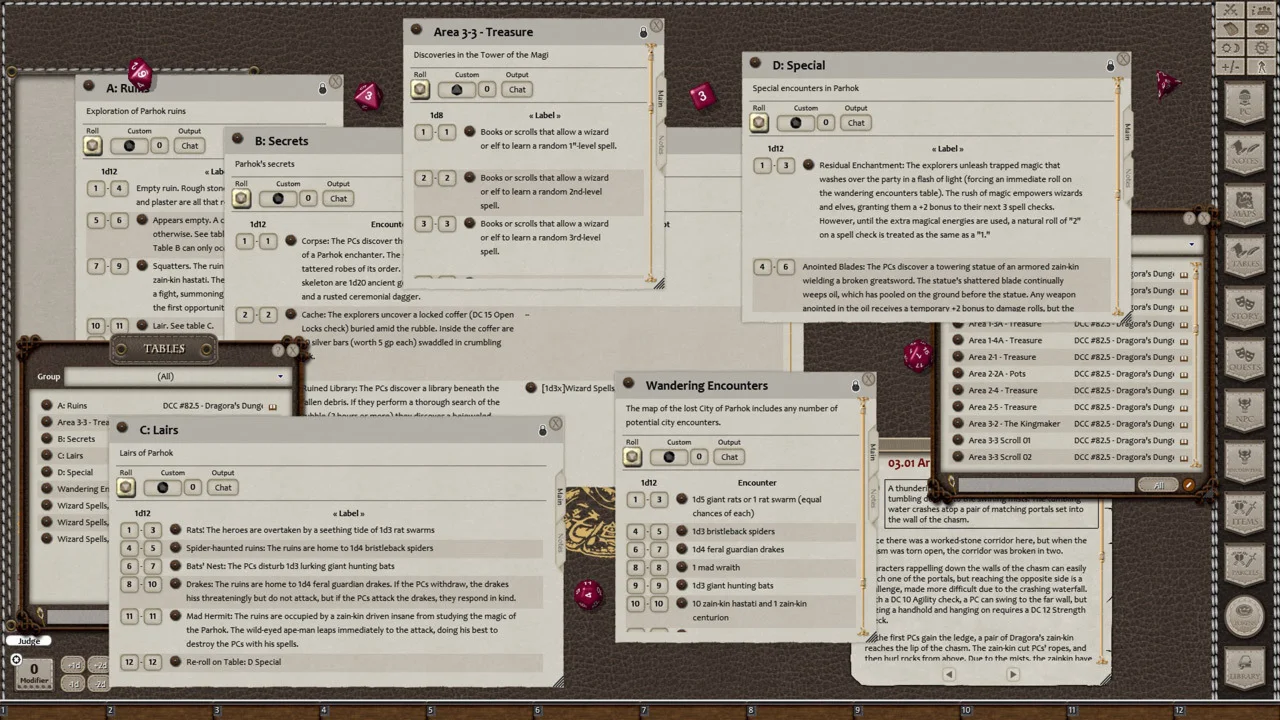Switch to Main tab in Wandering Encounters
The width and height of the screenshot is (1280, 720).
pyautogui.click(x=873, y=451)
